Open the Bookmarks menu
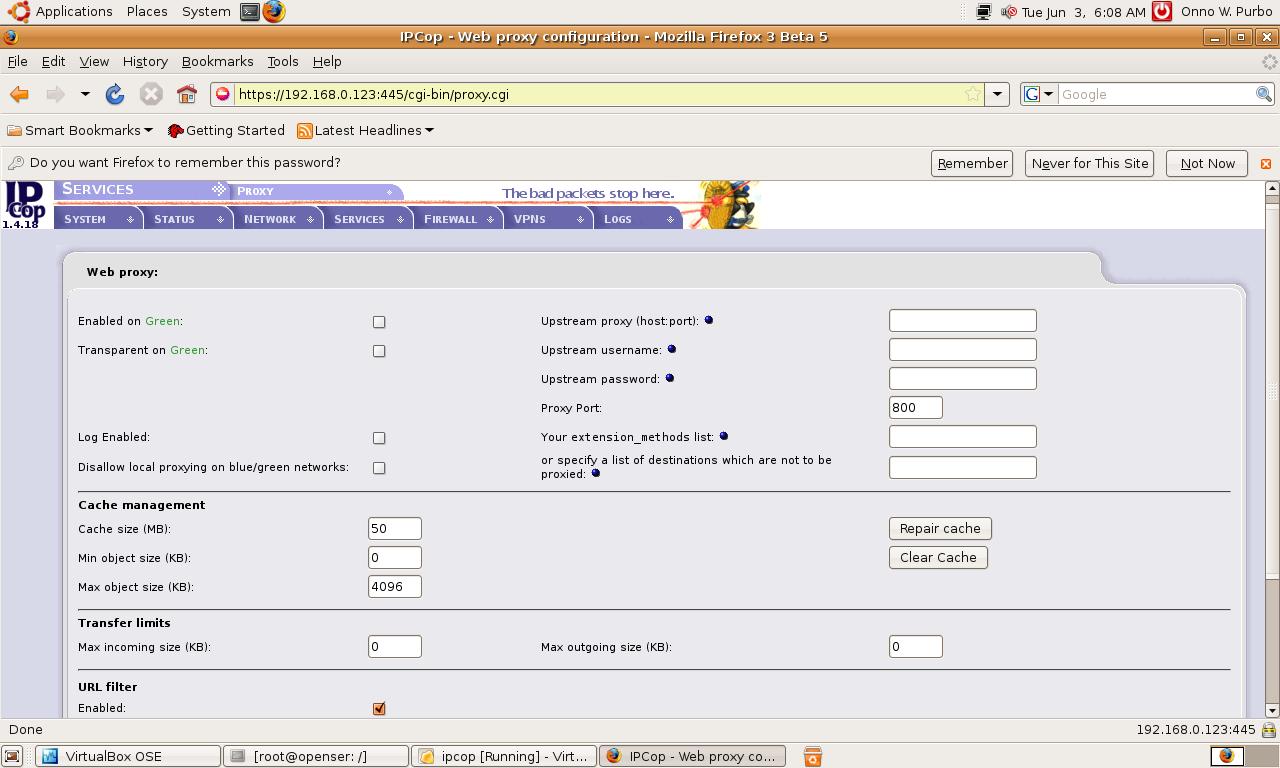The width and height of the screenshot is (1280, 768). 217,61
